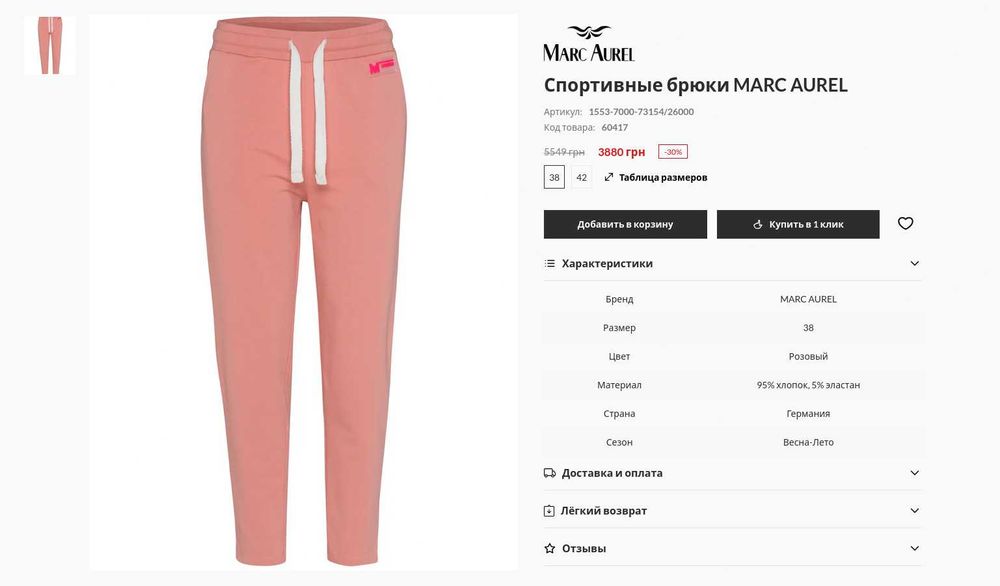Collapse the Характеристики section chevron
This screenshot has width=1000, height=586.
(915, 263)
